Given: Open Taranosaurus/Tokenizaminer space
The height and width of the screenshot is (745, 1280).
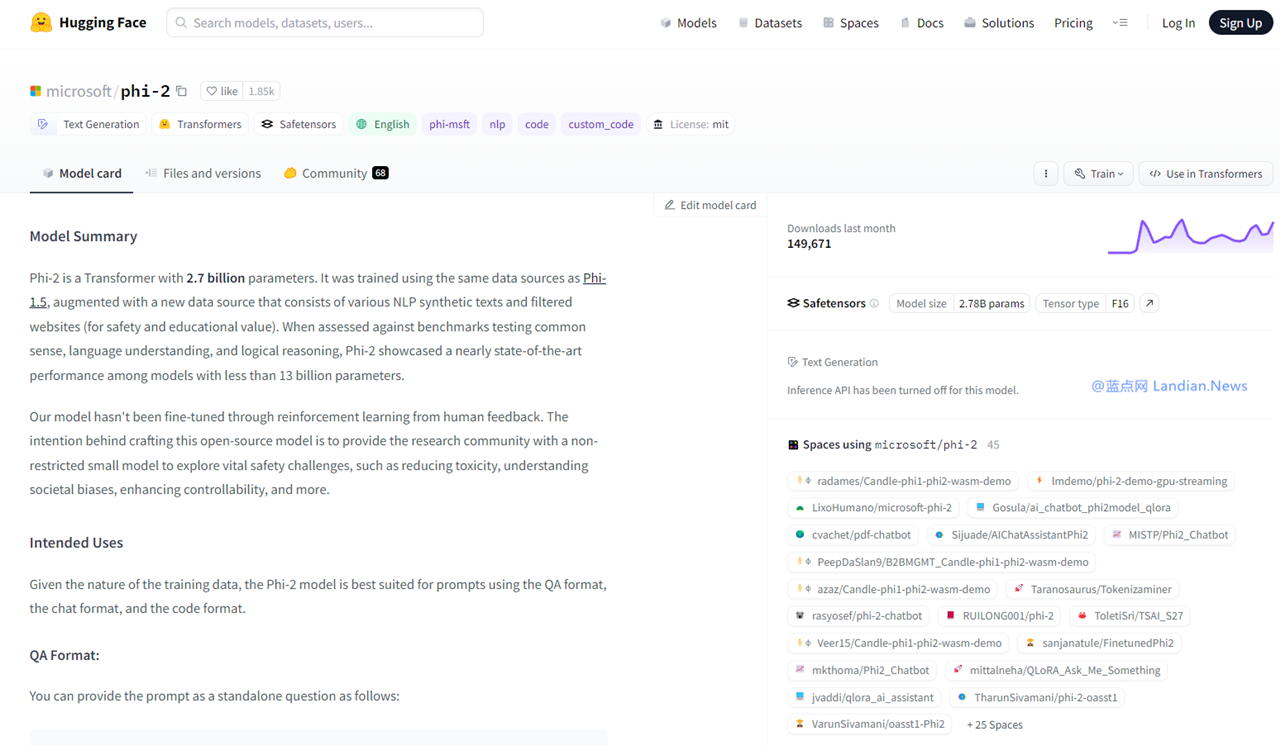Looking at the screenshot, I should click(x=1092, y=589).
